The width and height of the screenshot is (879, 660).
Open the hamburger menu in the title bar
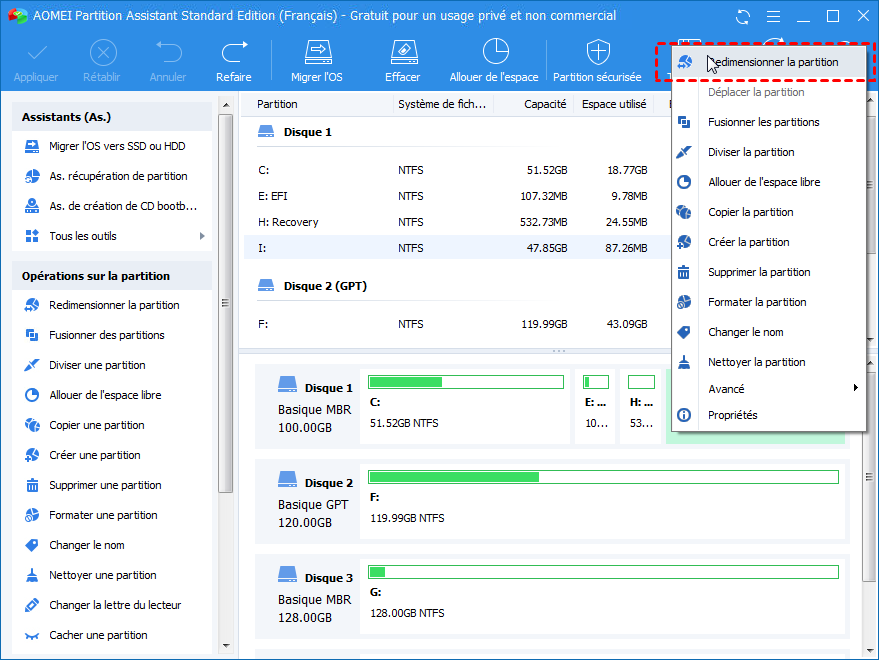[773, 17]
